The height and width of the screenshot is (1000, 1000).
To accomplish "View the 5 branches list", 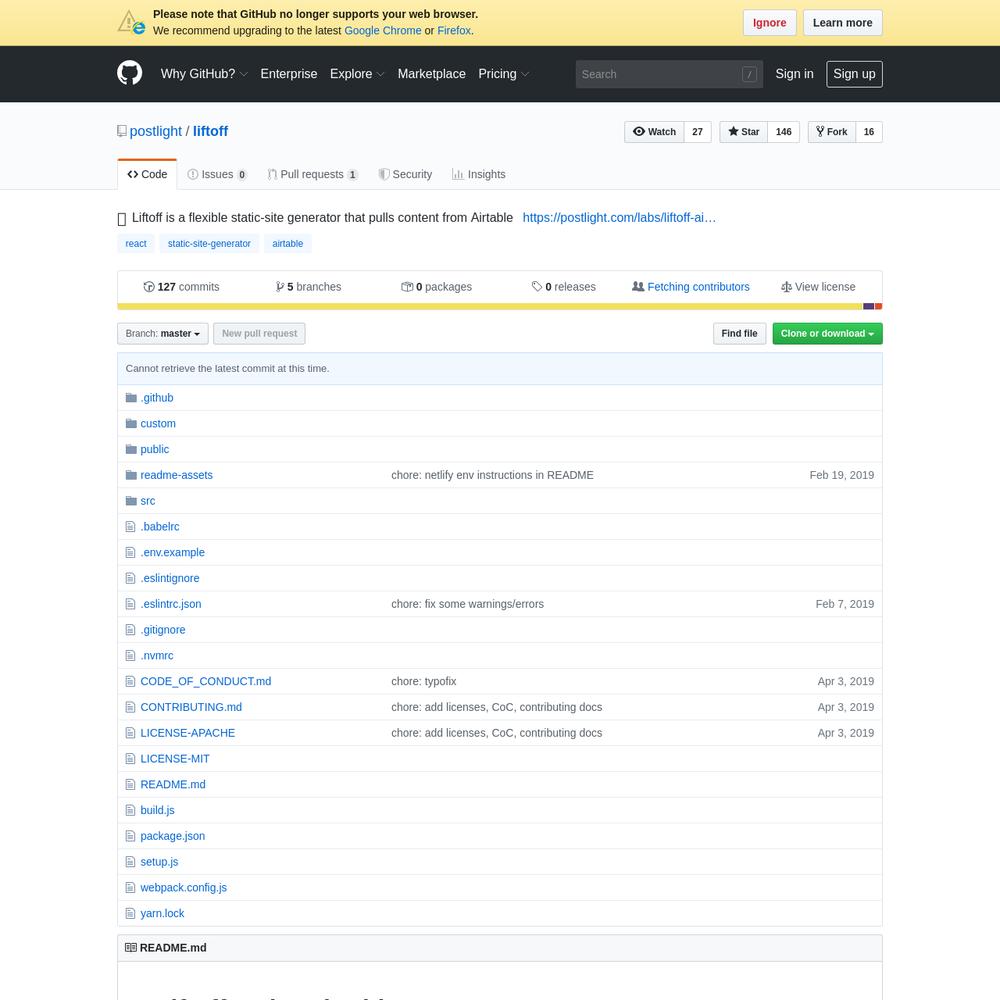I will click(x=308, y=287).
